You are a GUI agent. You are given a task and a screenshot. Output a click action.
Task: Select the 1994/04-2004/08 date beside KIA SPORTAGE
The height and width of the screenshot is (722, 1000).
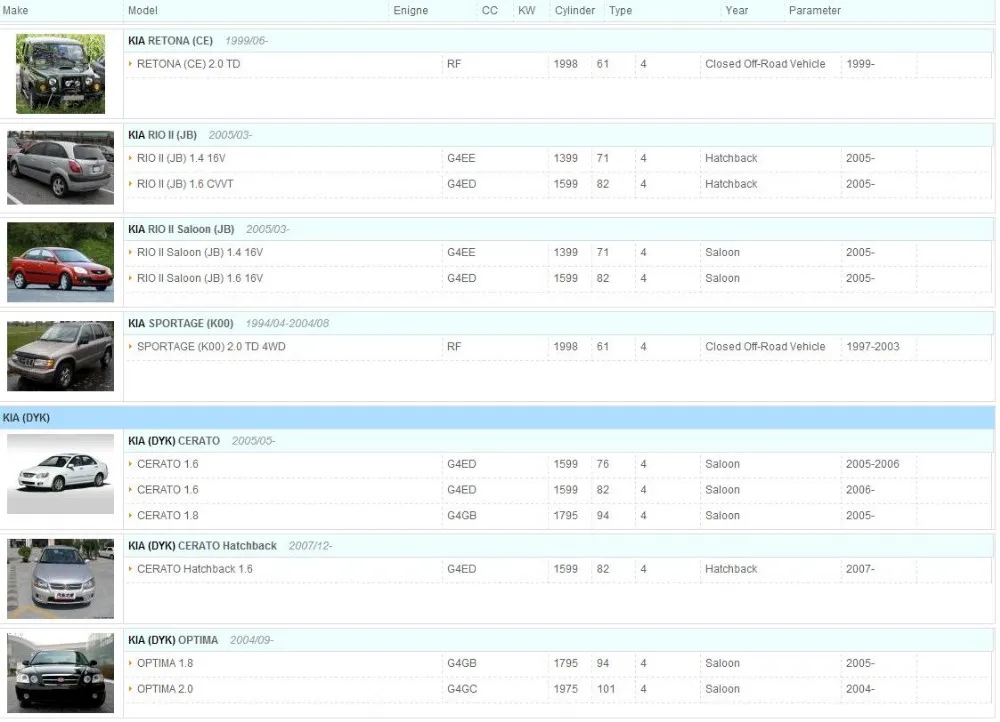(x=288, y=323)
